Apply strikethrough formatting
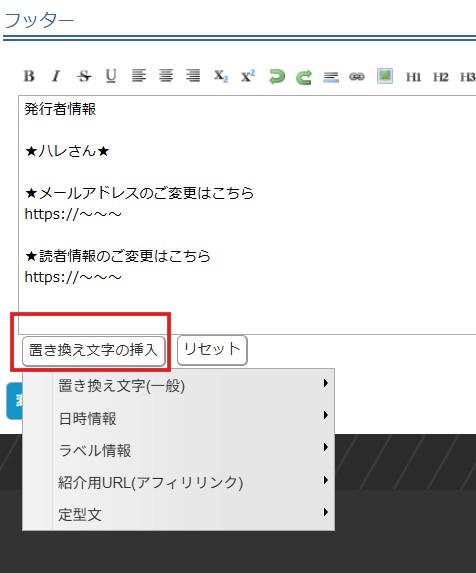Screen dimensions: 476x573 click(x=84, y=76)
